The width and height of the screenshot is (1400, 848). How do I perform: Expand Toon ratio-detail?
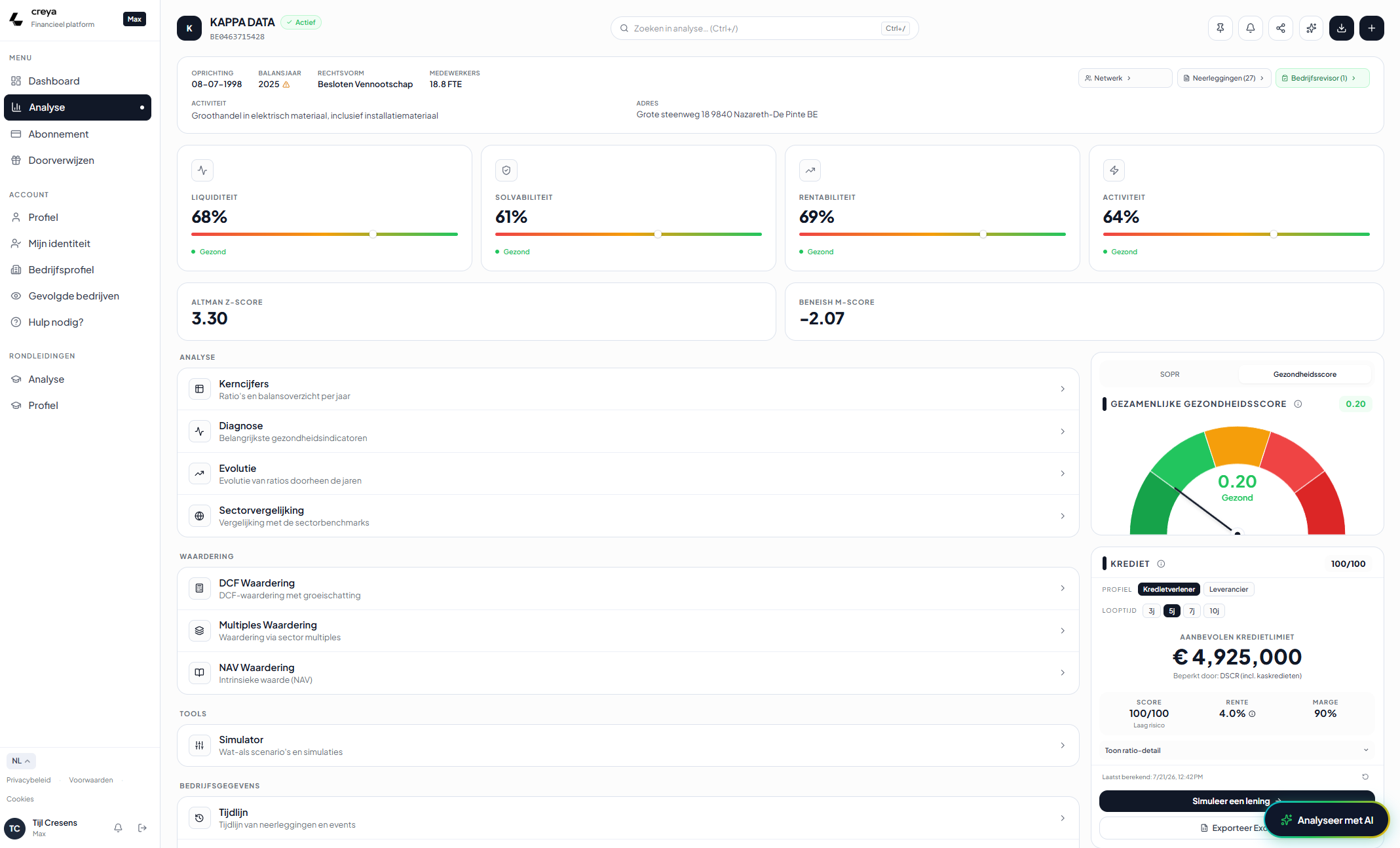pyautogui.click(x=1236, y=750)
